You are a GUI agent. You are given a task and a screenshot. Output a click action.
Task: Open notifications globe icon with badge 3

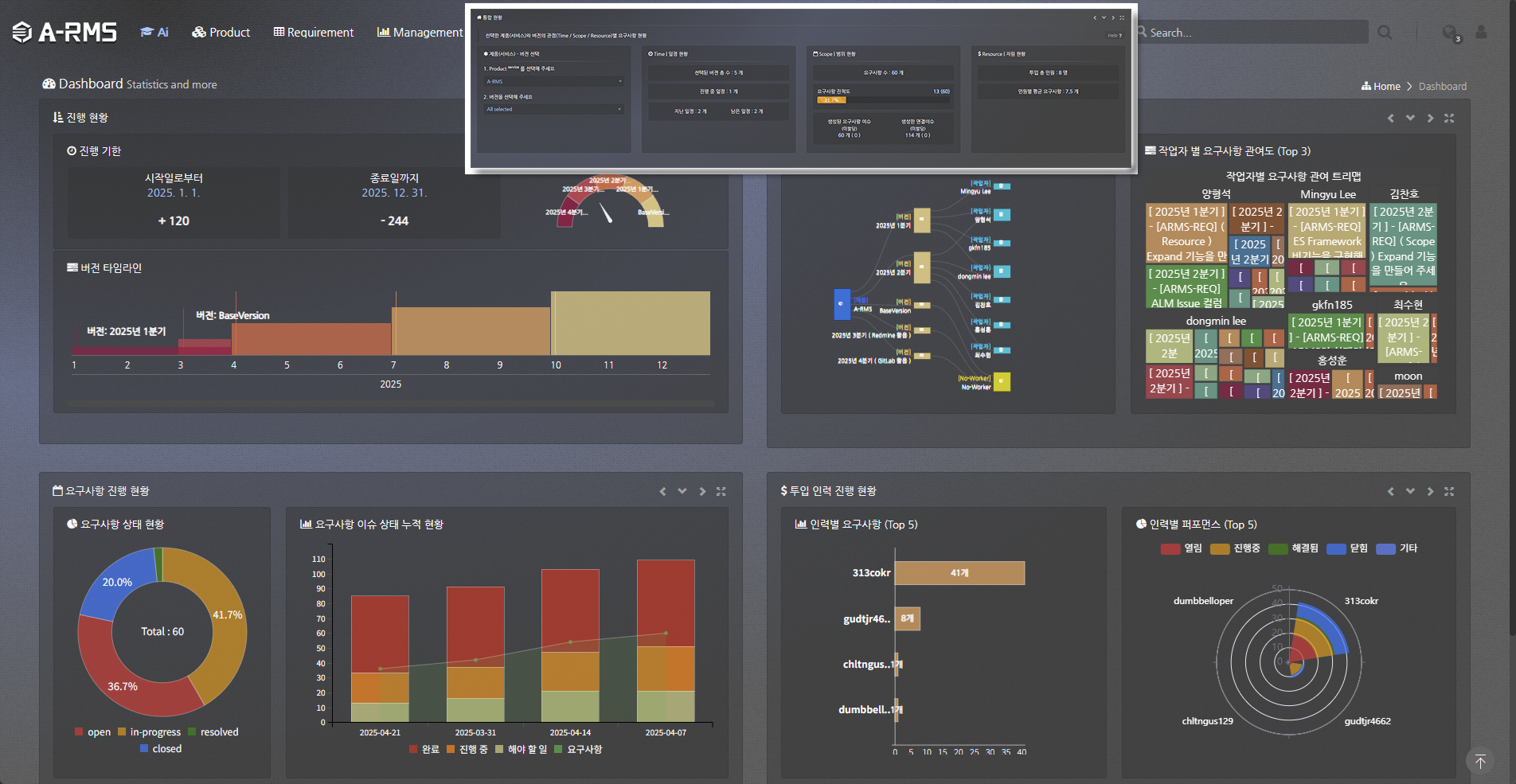tap(1450, 33)
